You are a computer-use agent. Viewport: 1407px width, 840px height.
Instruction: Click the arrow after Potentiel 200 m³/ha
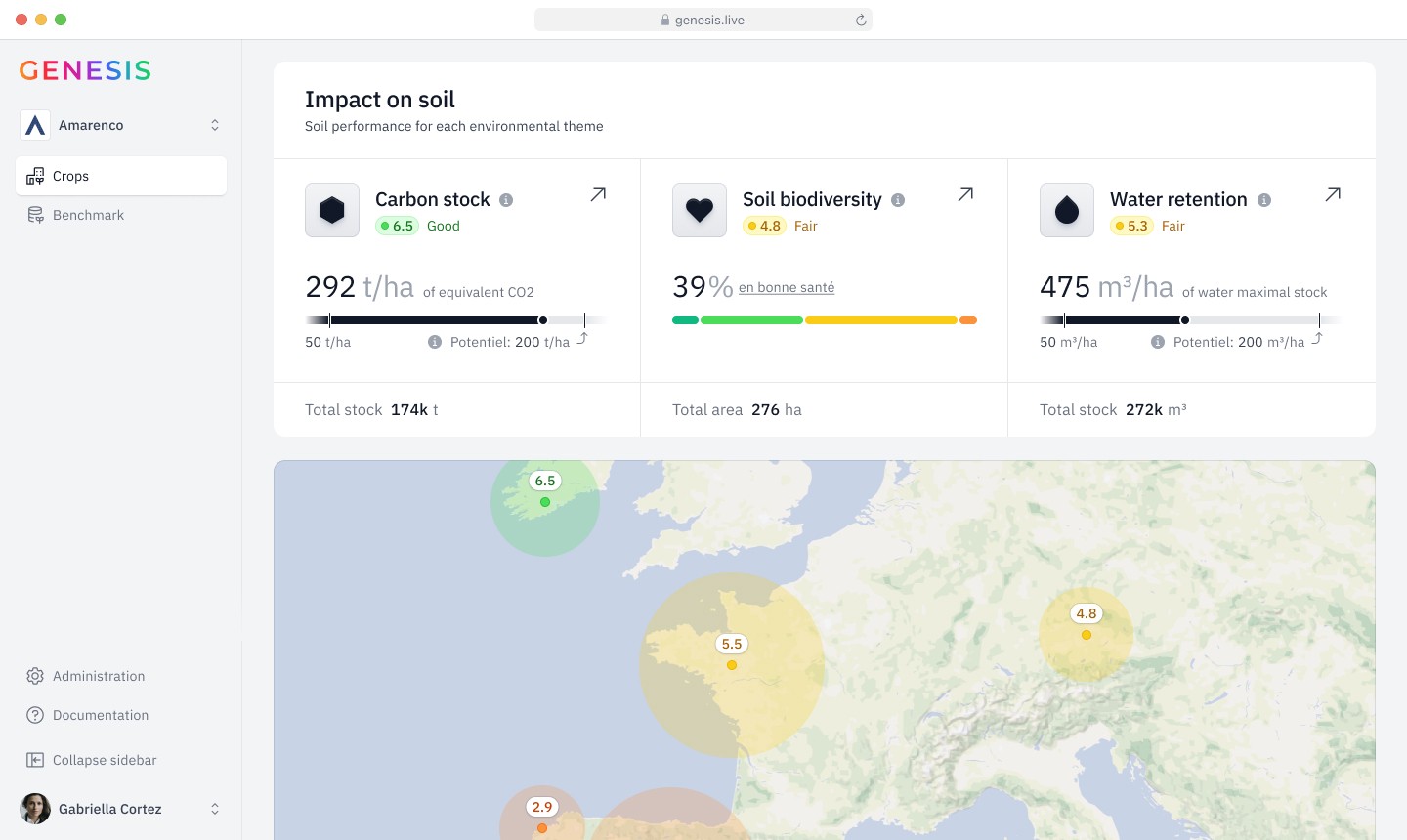(x=1317, y=338)
